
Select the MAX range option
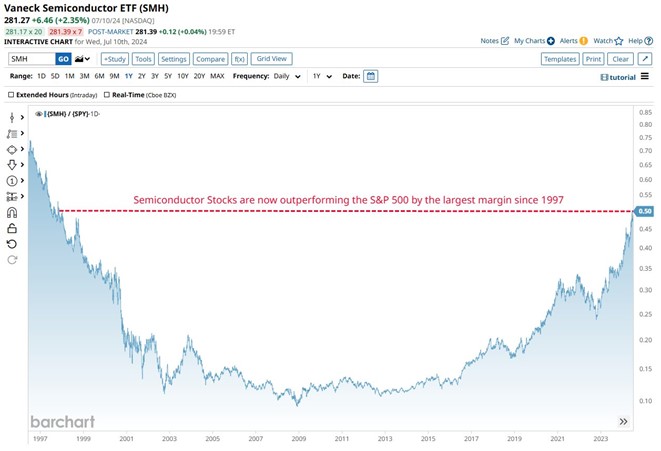coord(217,76)
